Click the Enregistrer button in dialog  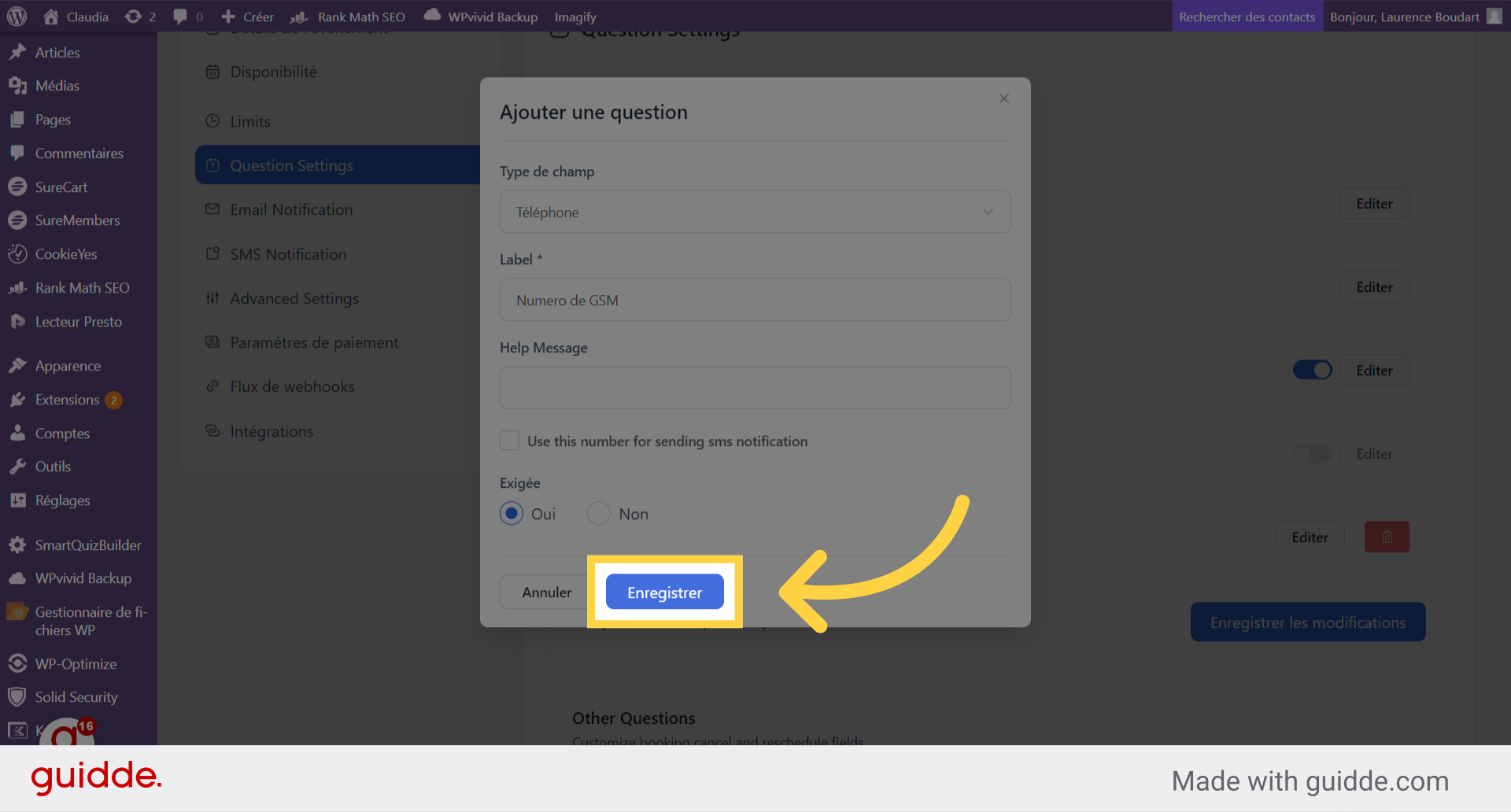click(x=664, y=592)
